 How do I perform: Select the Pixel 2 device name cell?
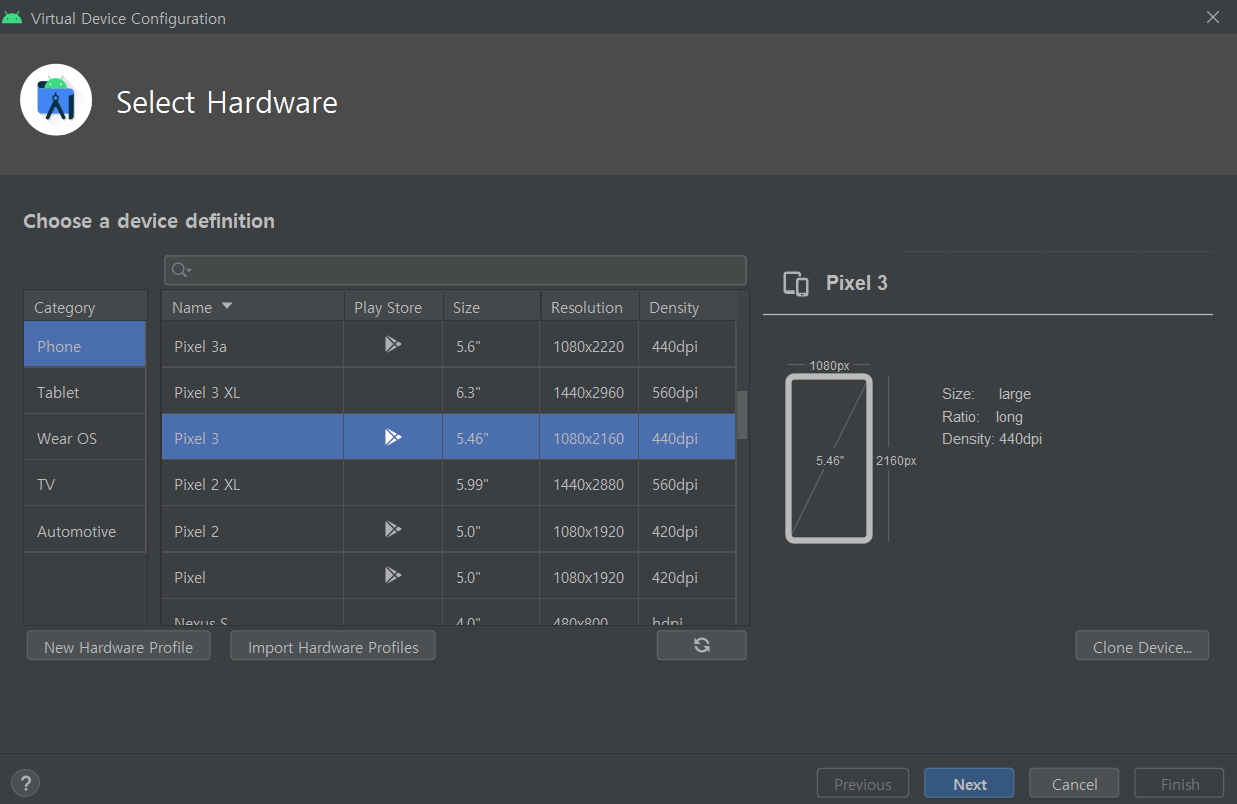[253, 531]
